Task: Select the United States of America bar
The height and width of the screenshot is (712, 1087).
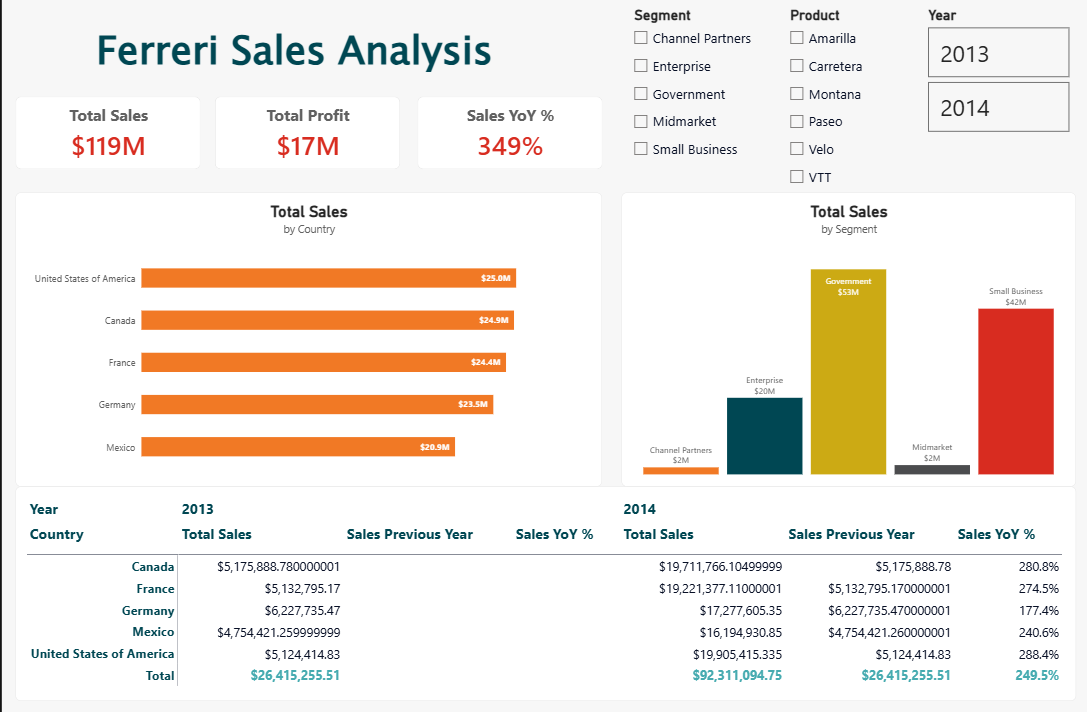Action: pos(329,278)
